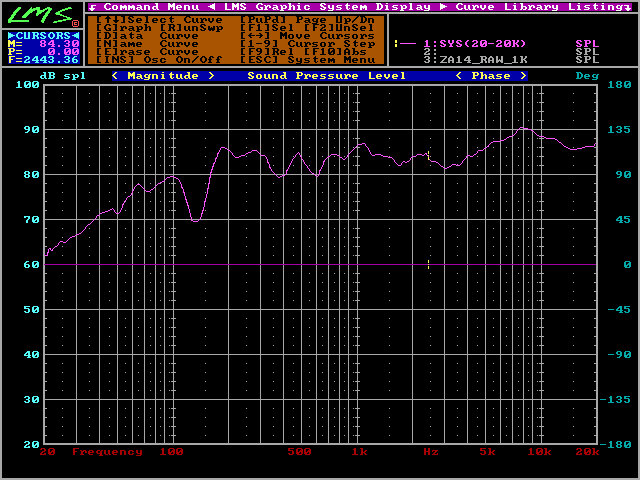Screen dimensions: 640x480
Task: Click the left chevron beside Magnitude
Action: (115, 76)
